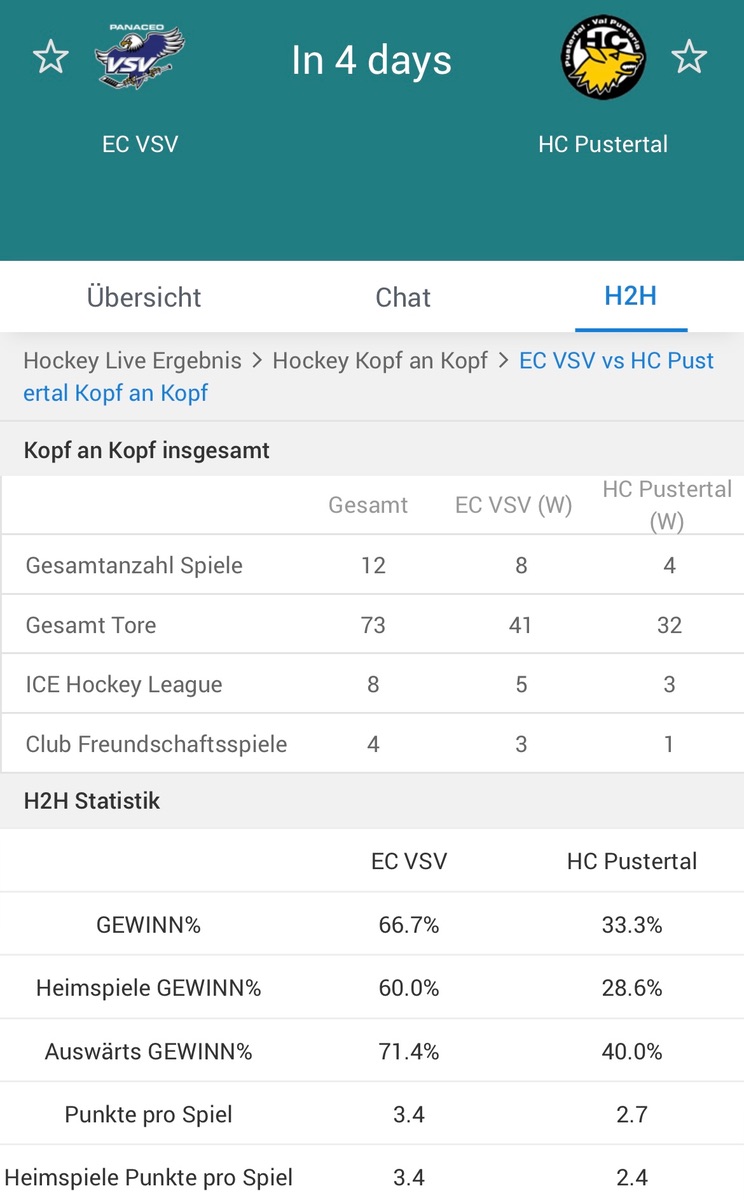The width and height of the screenshot is (744, 1200).
Task: Click the HC Pustertal team name in header
Action: pyautogui.click(x=603, y=144)
